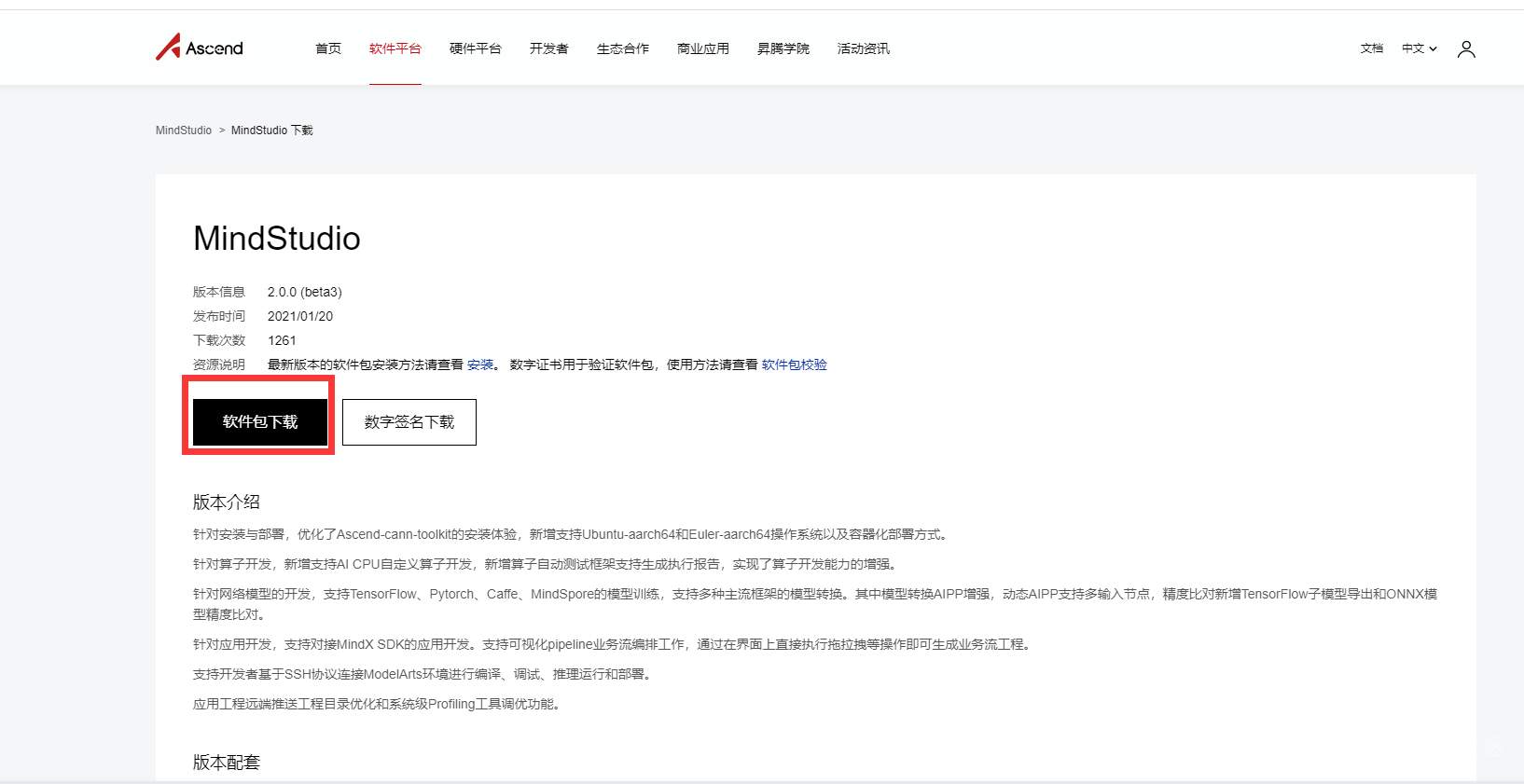The width and height of the screenshot is (1524, 784).
Task: Click the 数字签名下载 button
Action: 409,422
